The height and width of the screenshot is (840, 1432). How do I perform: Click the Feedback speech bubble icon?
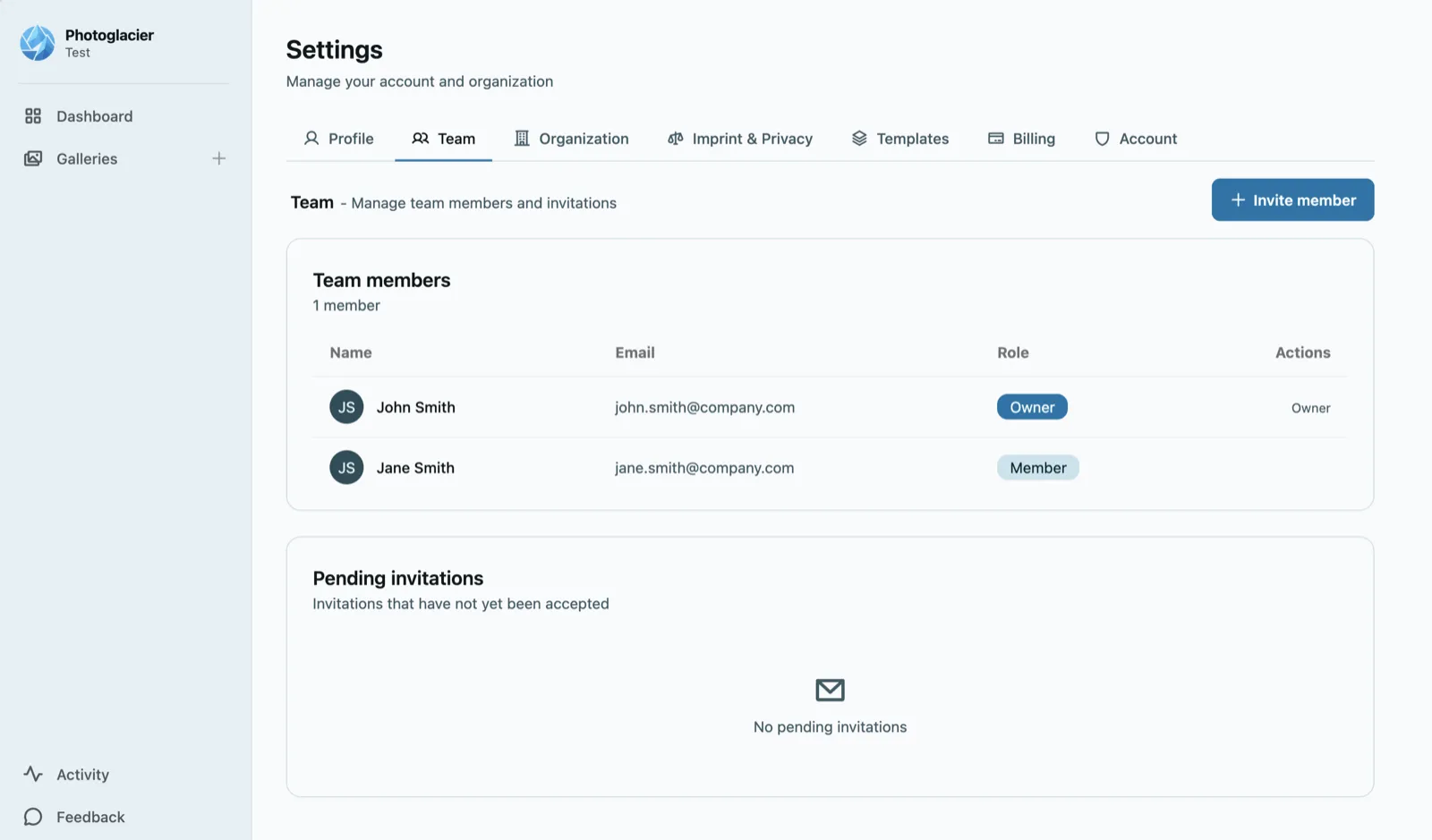tap(33, 817)
